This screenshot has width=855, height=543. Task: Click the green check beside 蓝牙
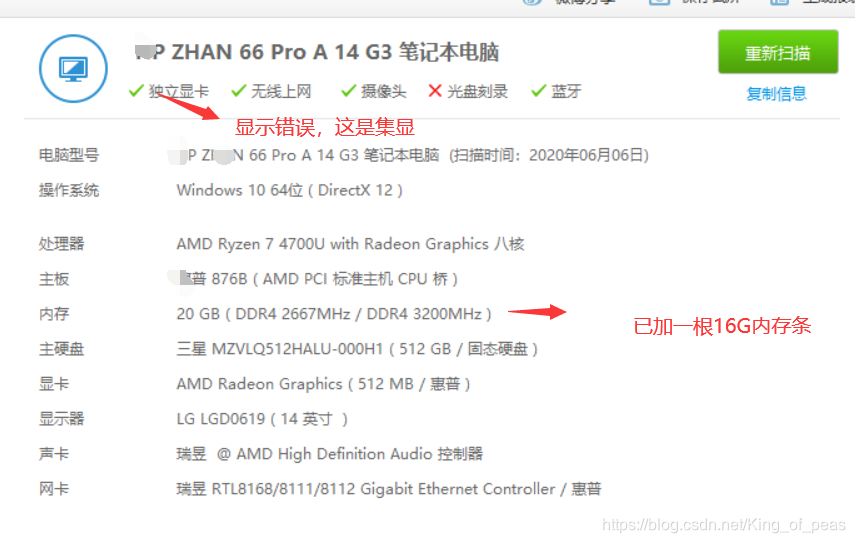click(539, 90)
